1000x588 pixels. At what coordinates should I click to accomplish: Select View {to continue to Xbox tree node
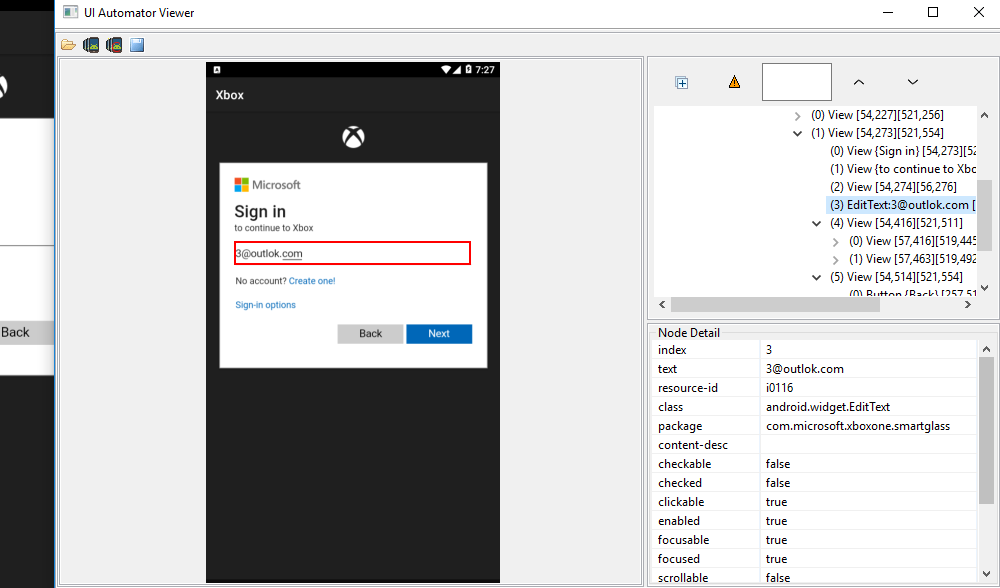click(902, 169)
